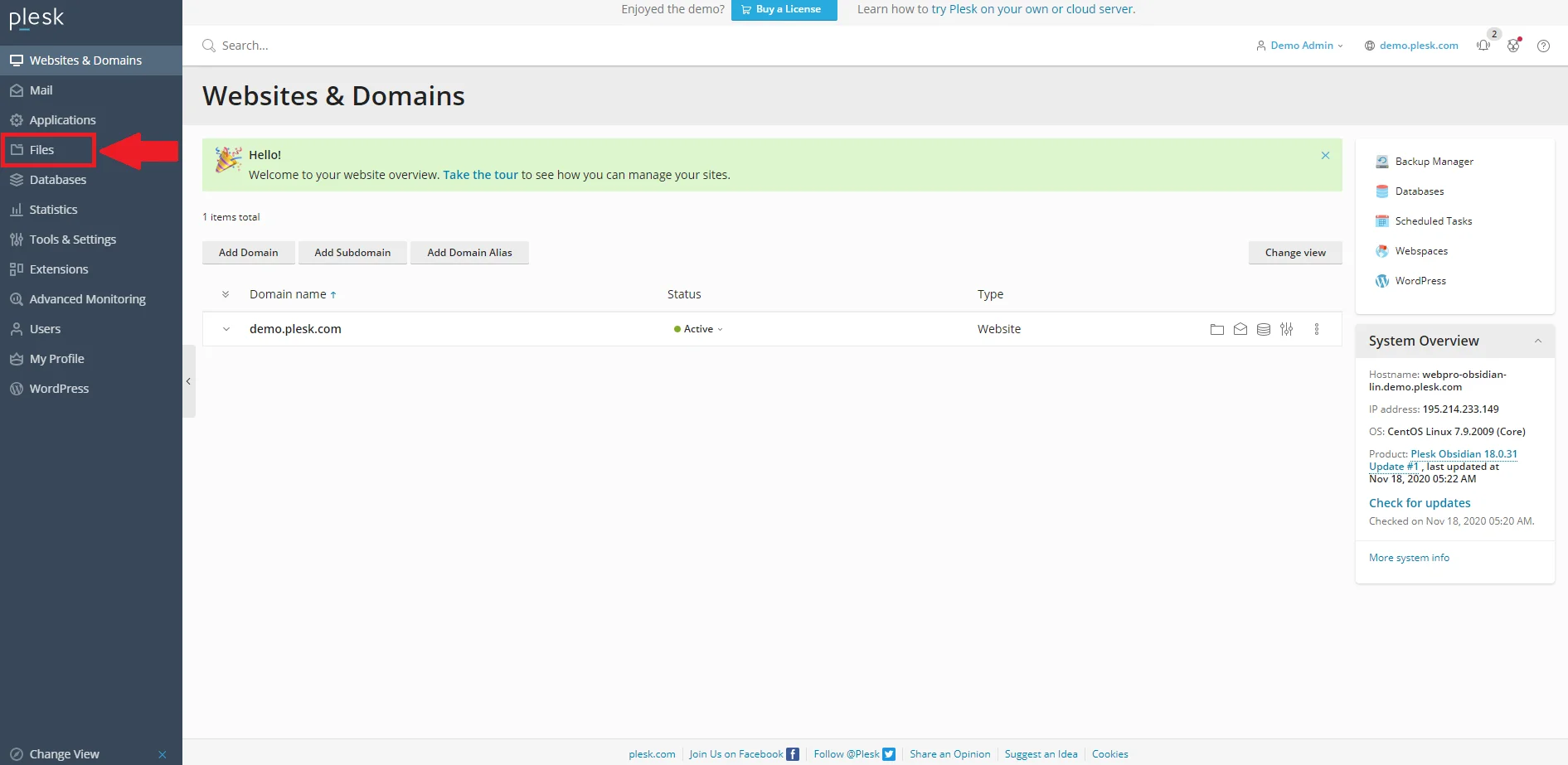Click hosting settings sliders icon in domain row
The image size is (1568, 765).
click(x=1286, y=329)
